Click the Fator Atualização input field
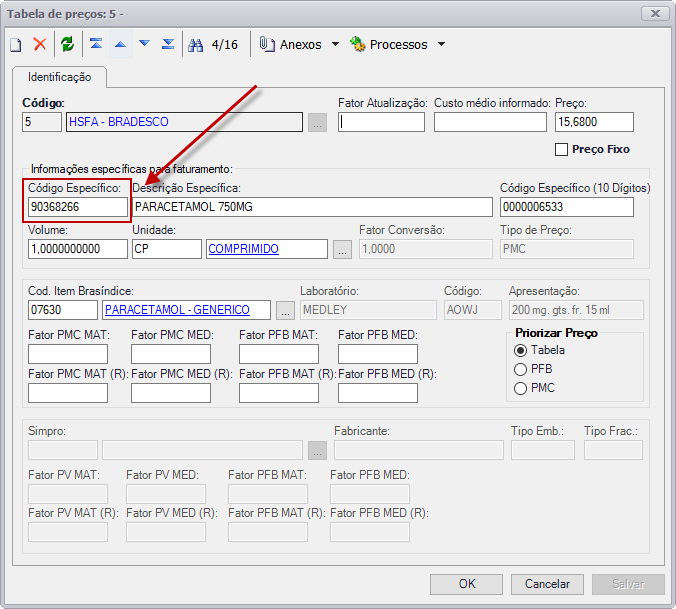The image size is (676, 609). [381, 122]
